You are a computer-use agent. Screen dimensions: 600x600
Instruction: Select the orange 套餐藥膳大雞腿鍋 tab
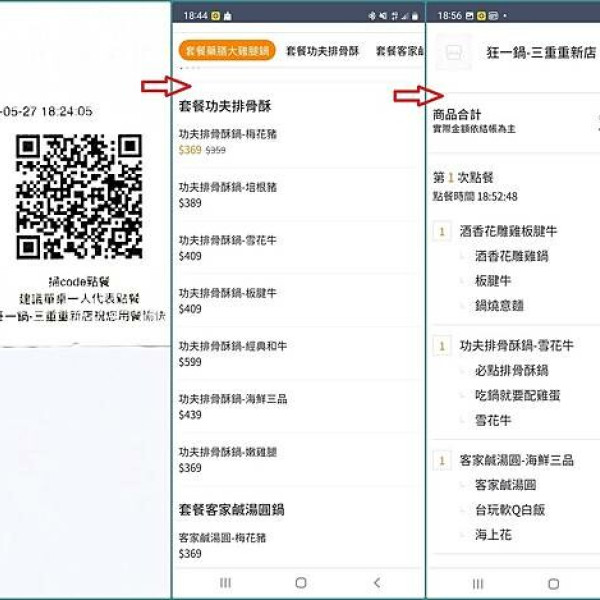click(226, 50)
